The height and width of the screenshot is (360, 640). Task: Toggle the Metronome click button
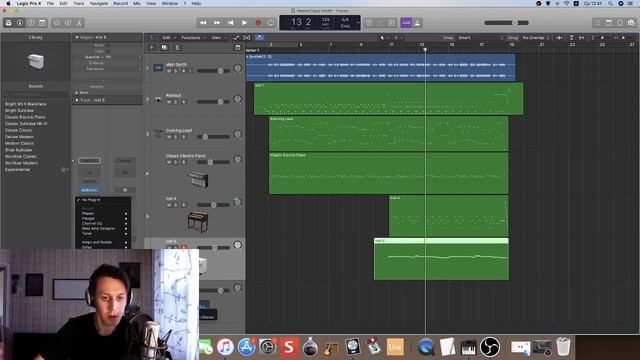(418, 23)
